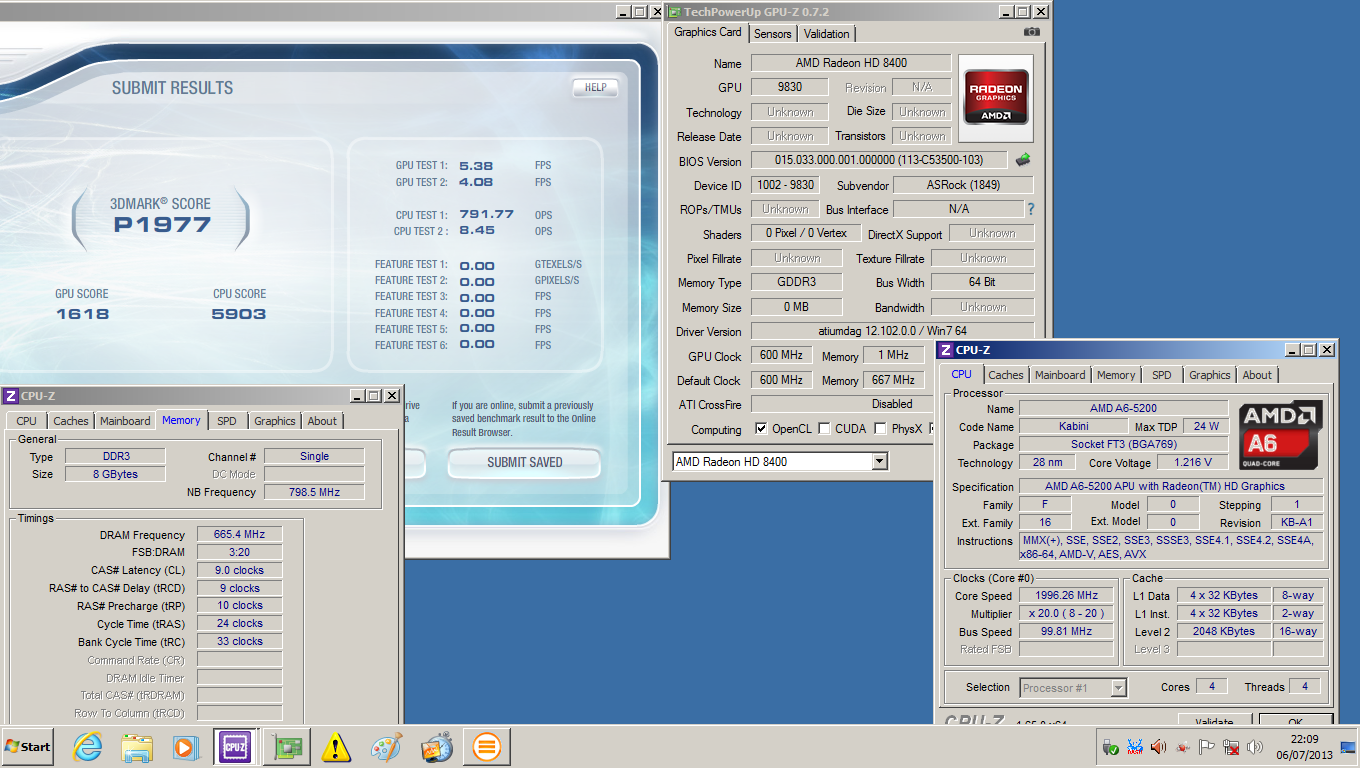Click the photo stopwatch taskbar icon
Viewport: 1360px width, 768px height.
tap(436, 747)
